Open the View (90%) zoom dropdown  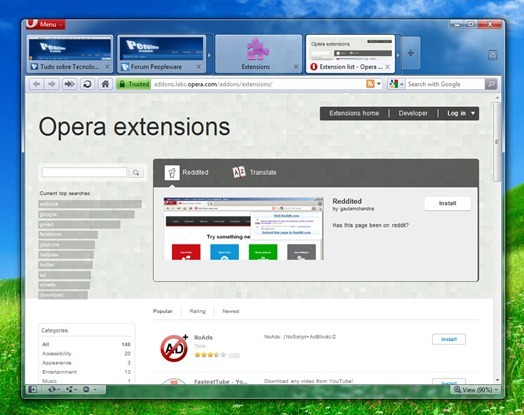coord(476,390)
